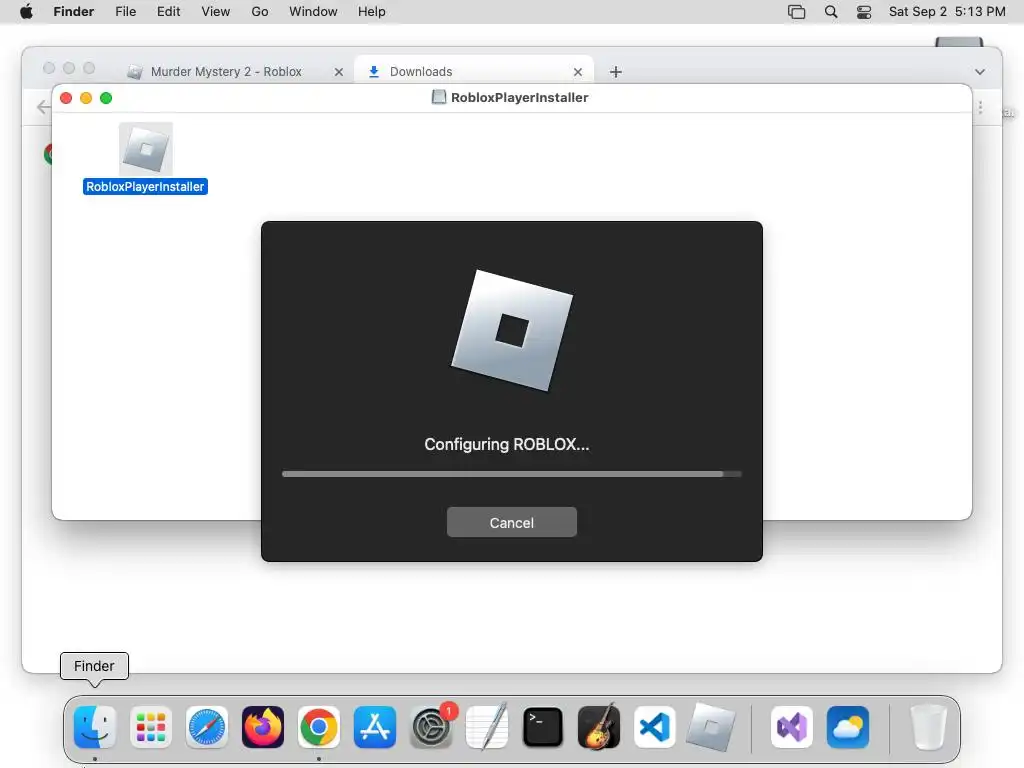The height and width of the screenshot is (768, 1024).
Task: Open GarageBand from the dock
Action: 599,727
